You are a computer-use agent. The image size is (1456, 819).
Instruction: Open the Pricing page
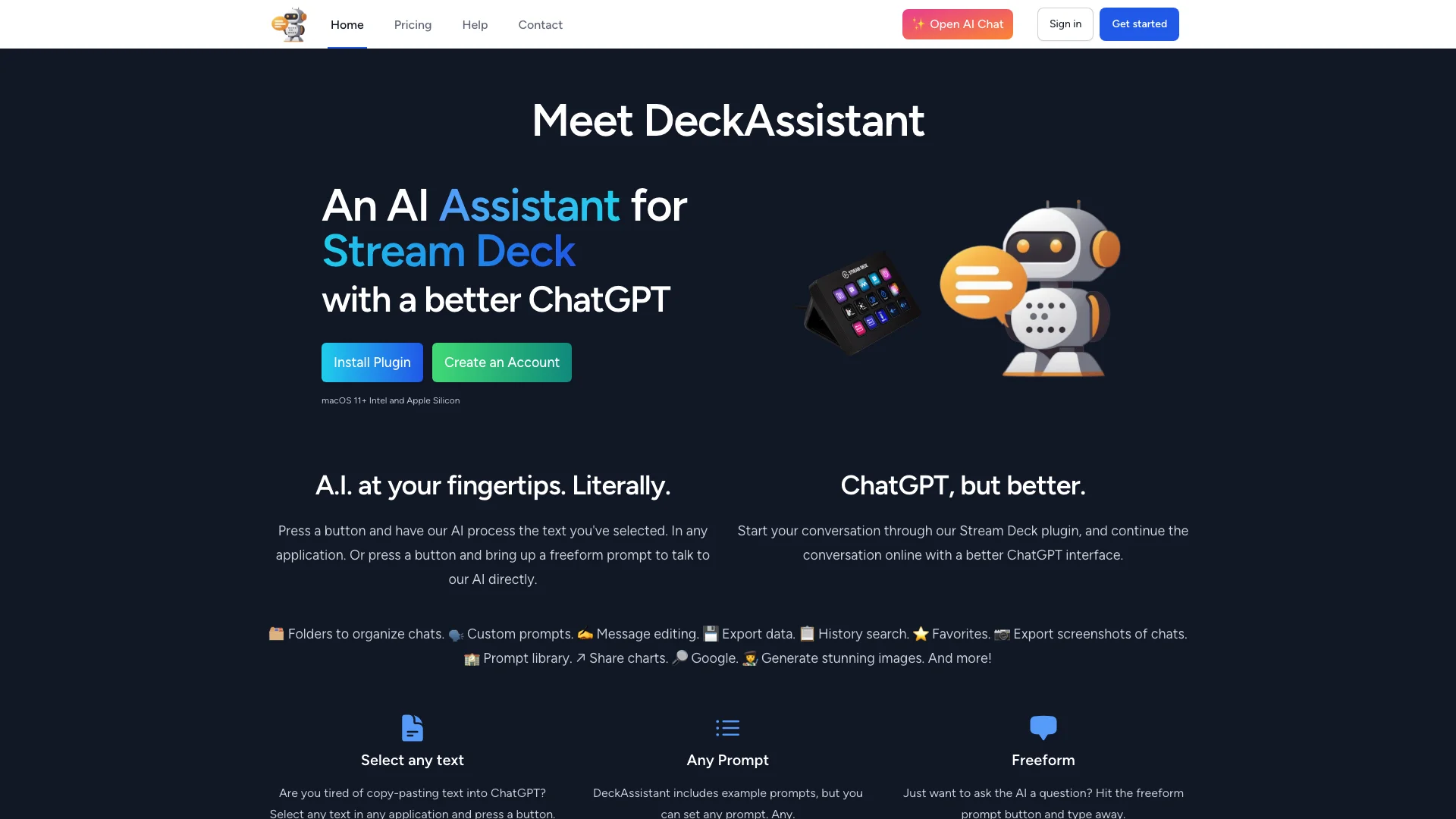click(412, 24)
